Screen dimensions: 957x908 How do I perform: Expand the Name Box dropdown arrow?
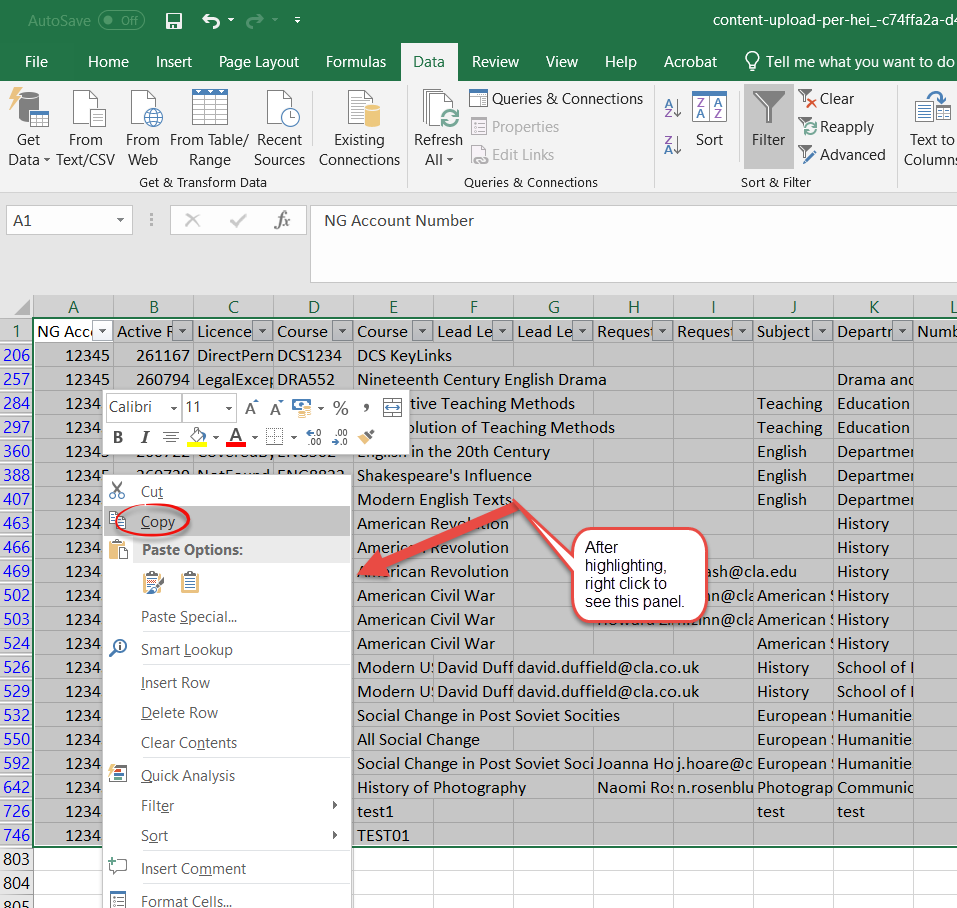[121, 220]
